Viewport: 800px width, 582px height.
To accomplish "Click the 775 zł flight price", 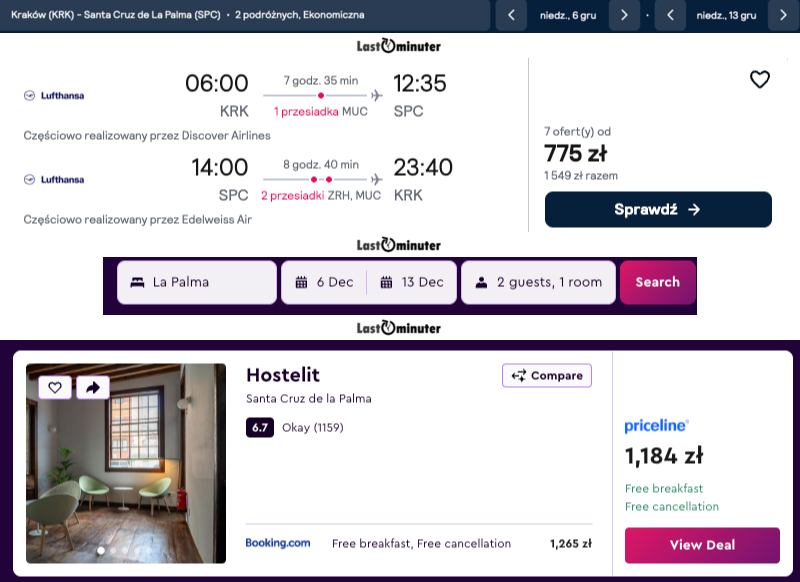I will pos(576,153).
